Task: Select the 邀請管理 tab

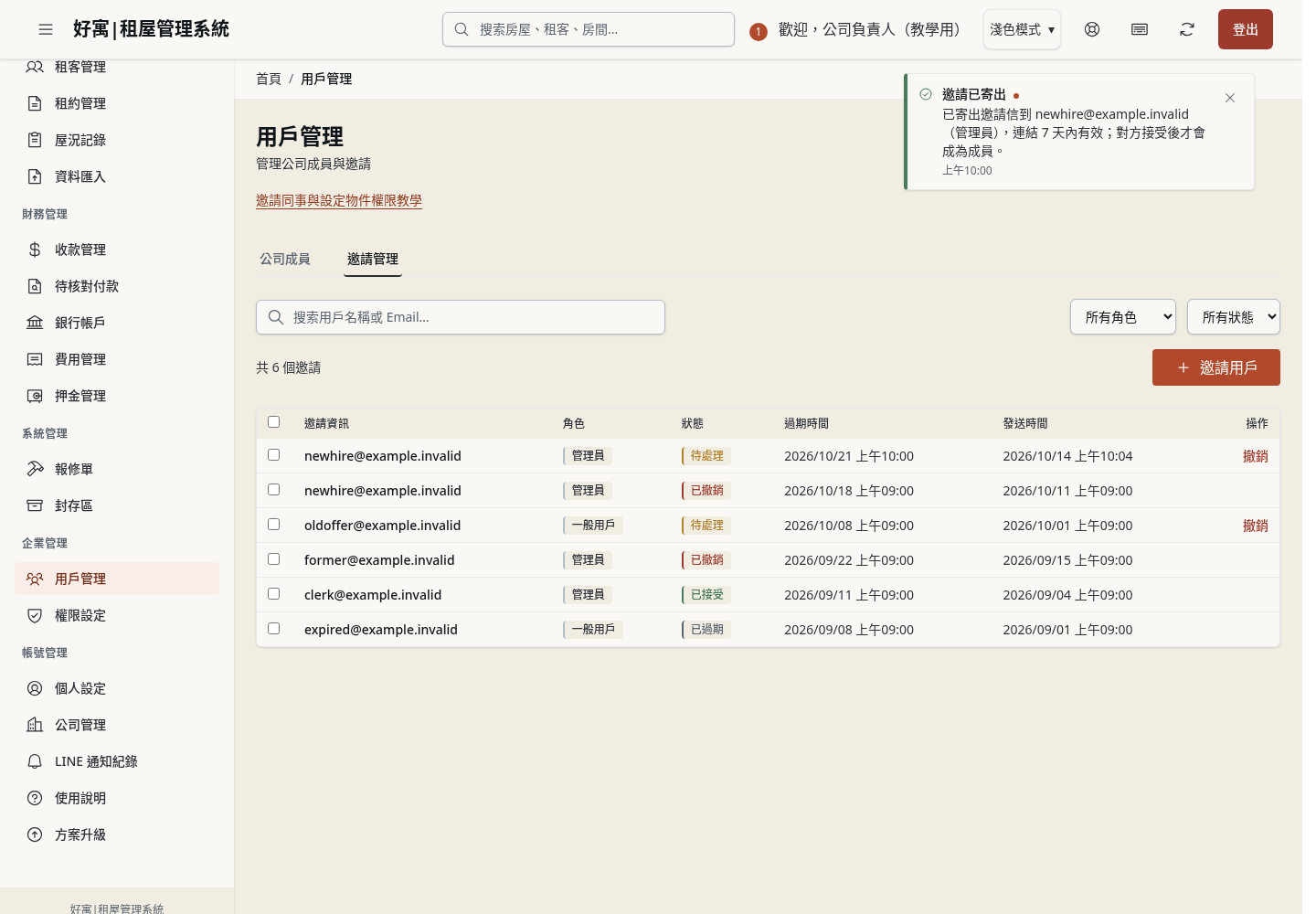Action: coord(373,259)
